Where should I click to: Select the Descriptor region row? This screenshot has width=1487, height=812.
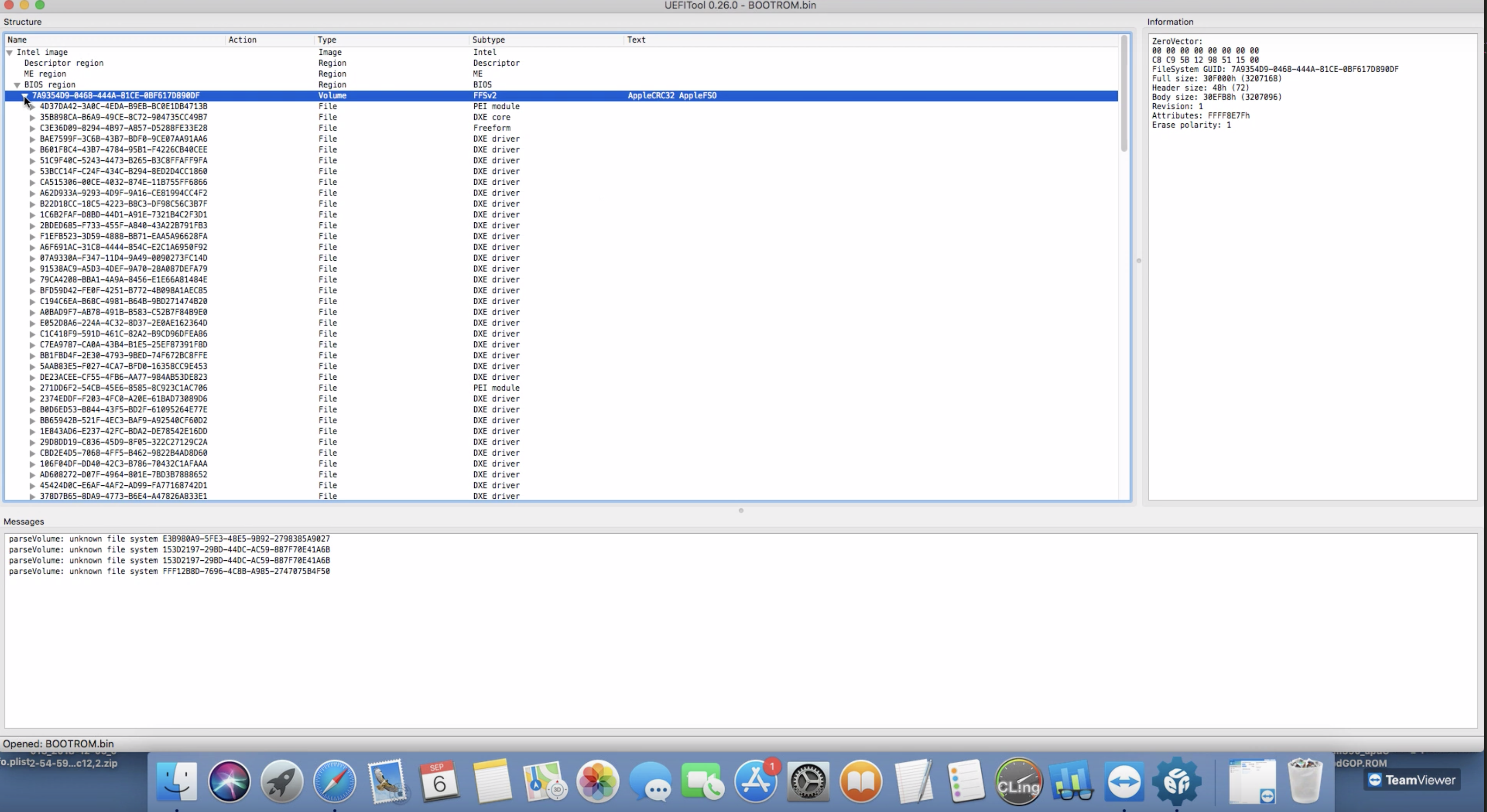[x=63, y=63]
